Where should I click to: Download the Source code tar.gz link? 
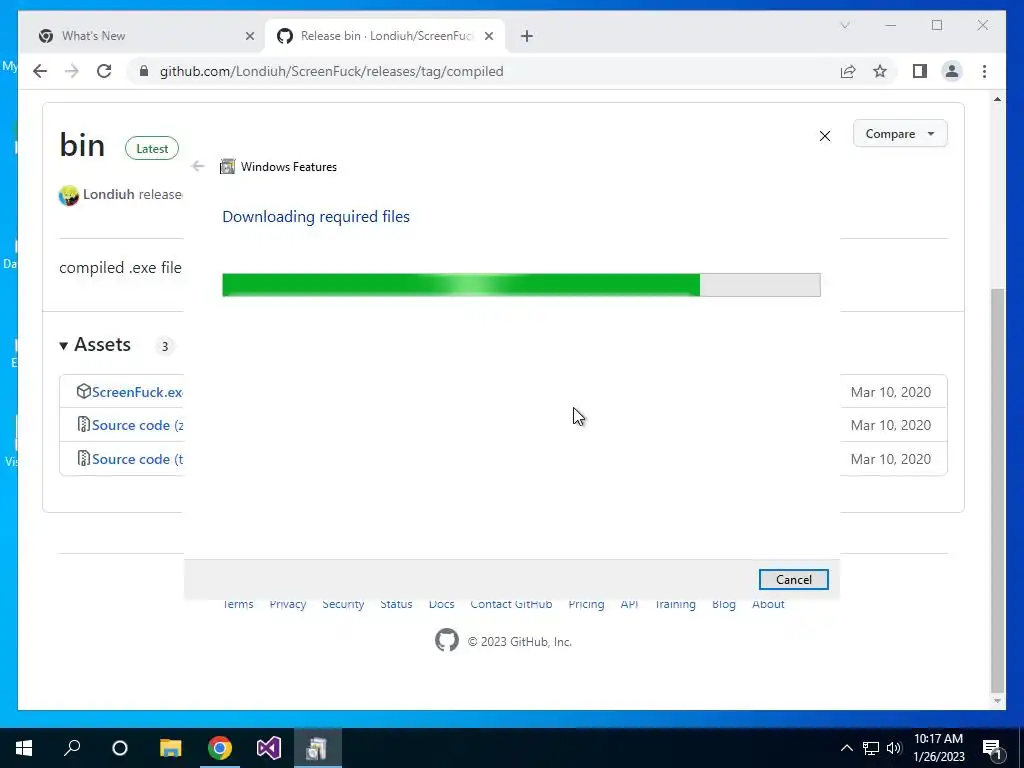tap(137, 459)
